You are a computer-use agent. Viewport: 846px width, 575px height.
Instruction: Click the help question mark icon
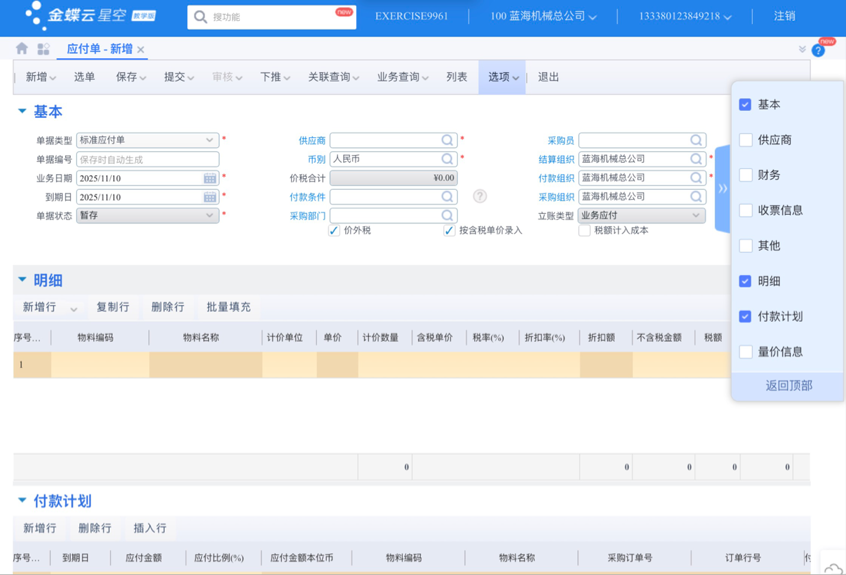coord(480,196)
